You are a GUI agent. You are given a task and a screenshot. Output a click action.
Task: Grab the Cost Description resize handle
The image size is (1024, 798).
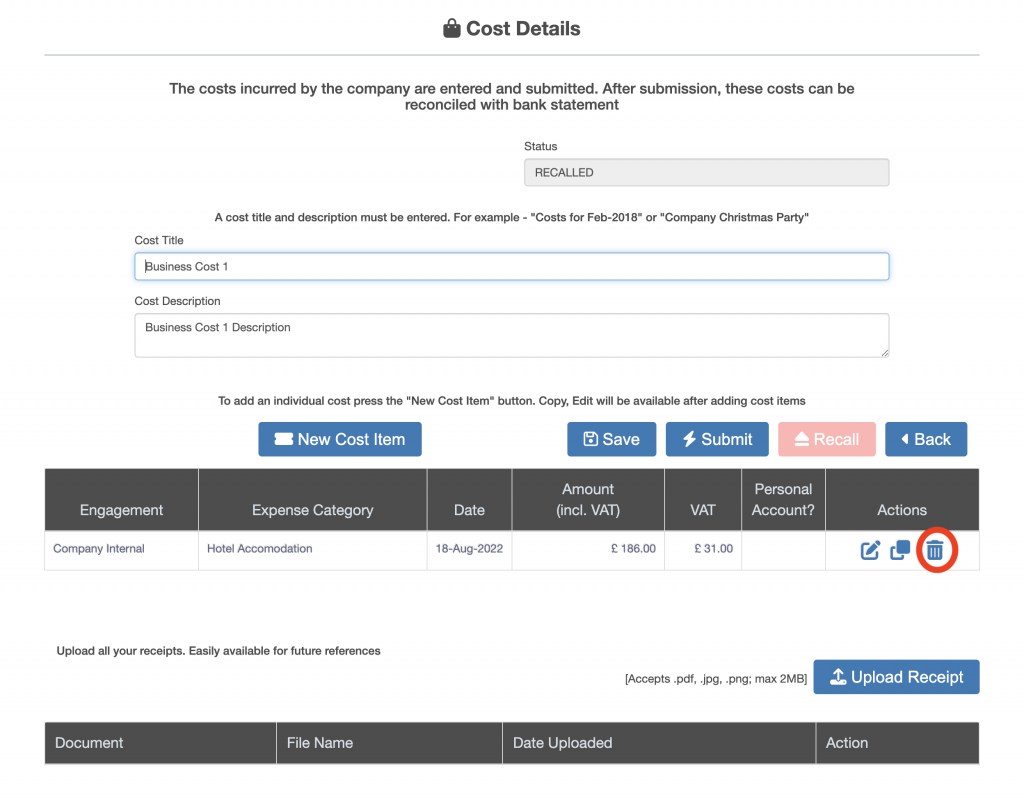click(x=884, y=352)
